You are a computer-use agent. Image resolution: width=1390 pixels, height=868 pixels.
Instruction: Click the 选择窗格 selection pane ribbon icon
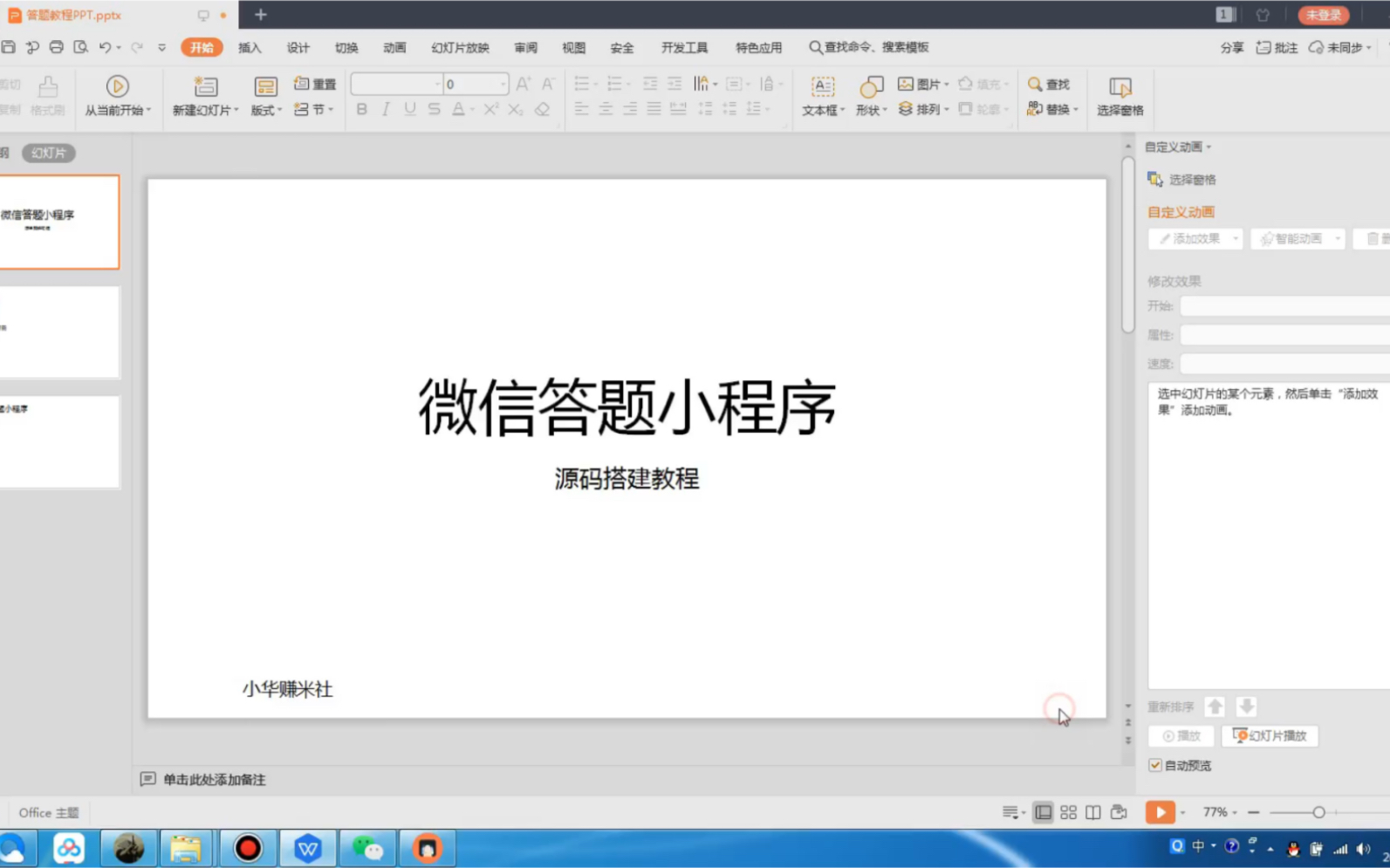coord(1120,86)
